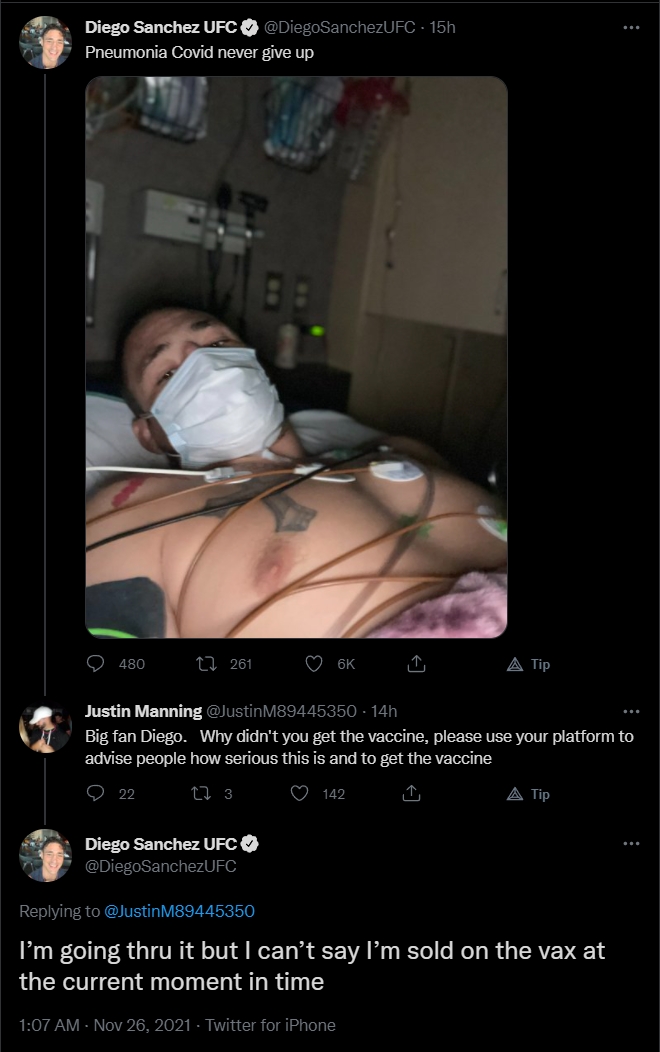Open Justin Manning's profile picture
The image size is (660, 1052).
pos(45,728)
